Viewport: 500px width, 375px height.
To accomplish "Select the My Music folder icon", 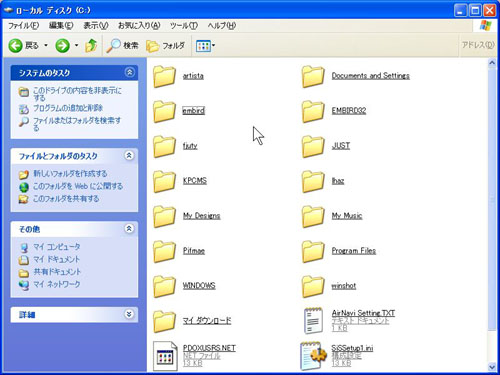I will tap(313, 216).
